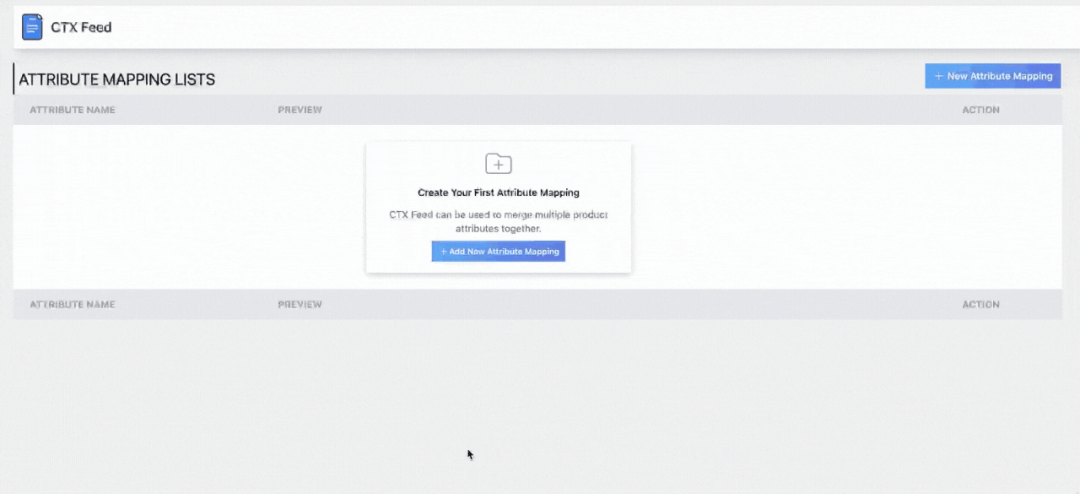Screen dimensions: 1080x494
Task: Click the folder-plus icon in the empty state card
Action: (x=498, y=163)
